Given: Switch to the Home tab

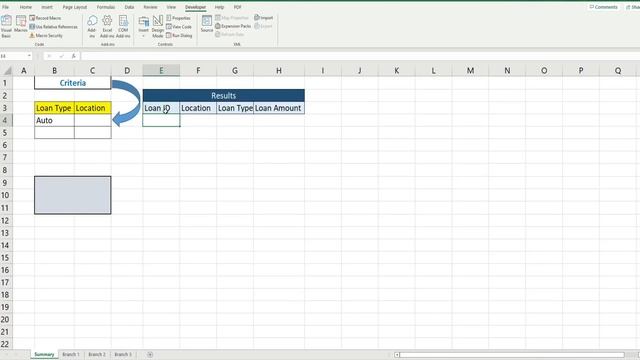Looking at the screenshot, I should pyautogui.click(x=26, y=7).
